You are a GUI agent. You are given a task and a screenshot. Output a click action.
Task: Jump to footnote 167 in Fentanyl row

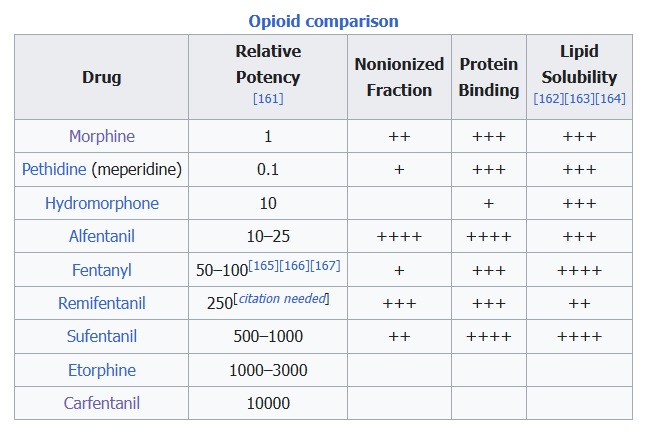pyautogui.click(x=325, y=265)
